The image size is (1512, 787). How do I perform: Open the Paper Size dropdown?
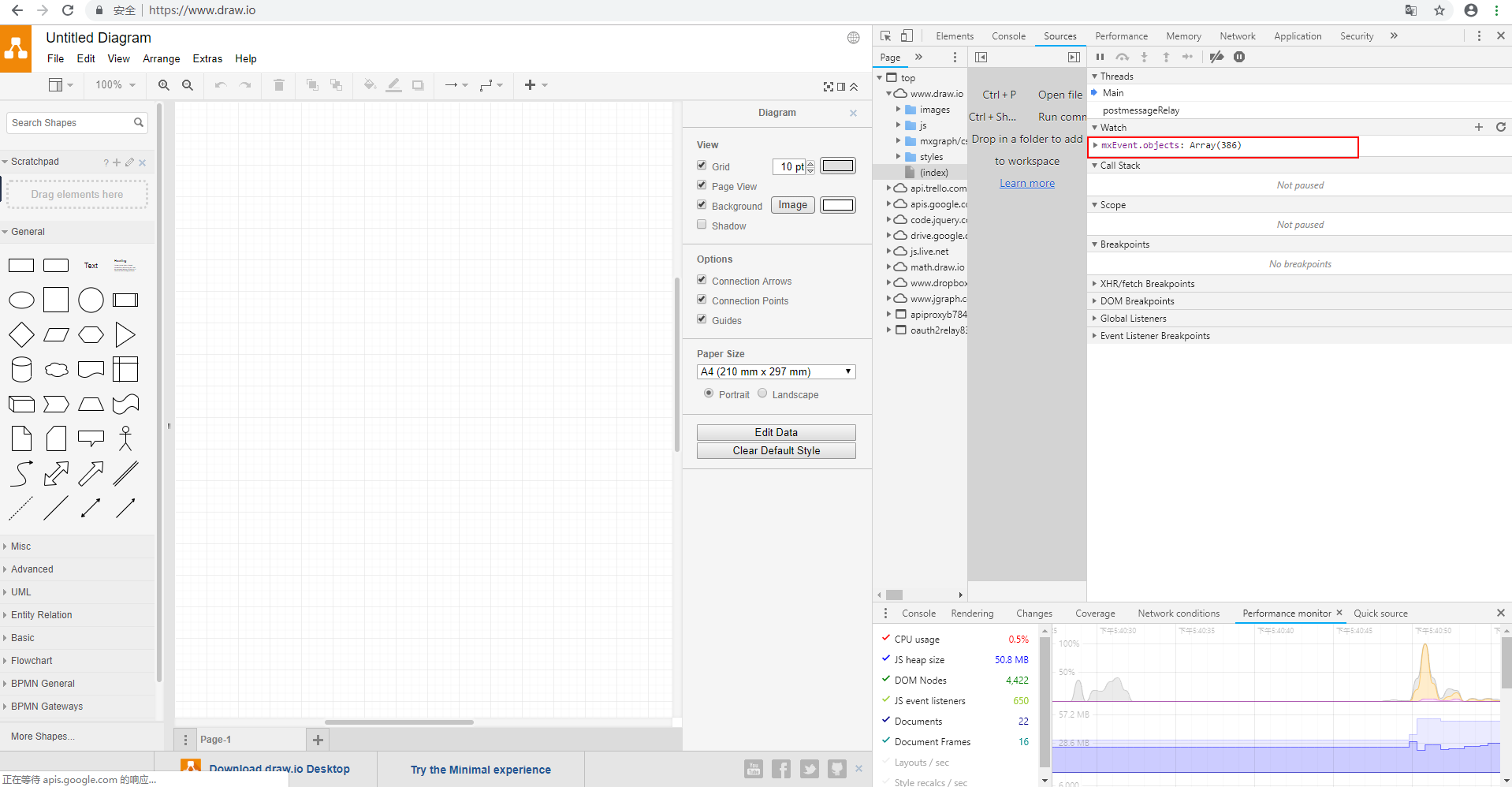pos(775,371)
